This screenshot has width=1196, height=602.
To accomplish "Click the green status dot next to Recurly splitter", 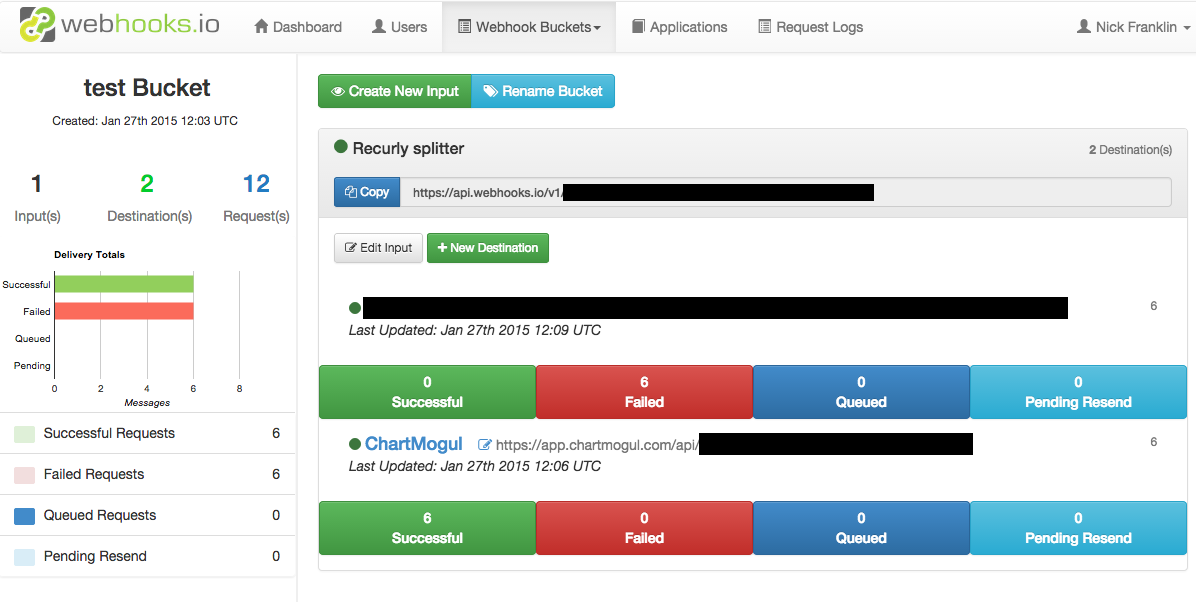I will coord(341,146).
